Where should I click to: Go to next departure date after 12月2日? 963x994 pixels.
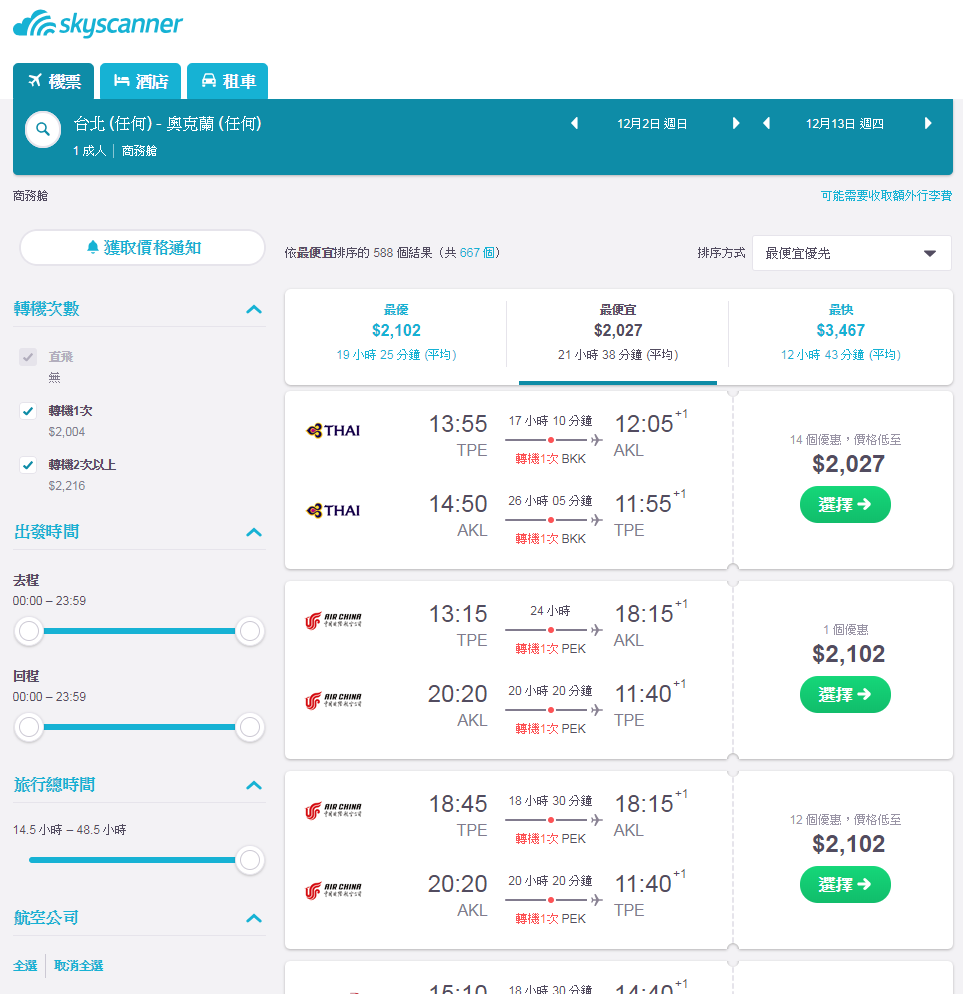click(735, 123)
